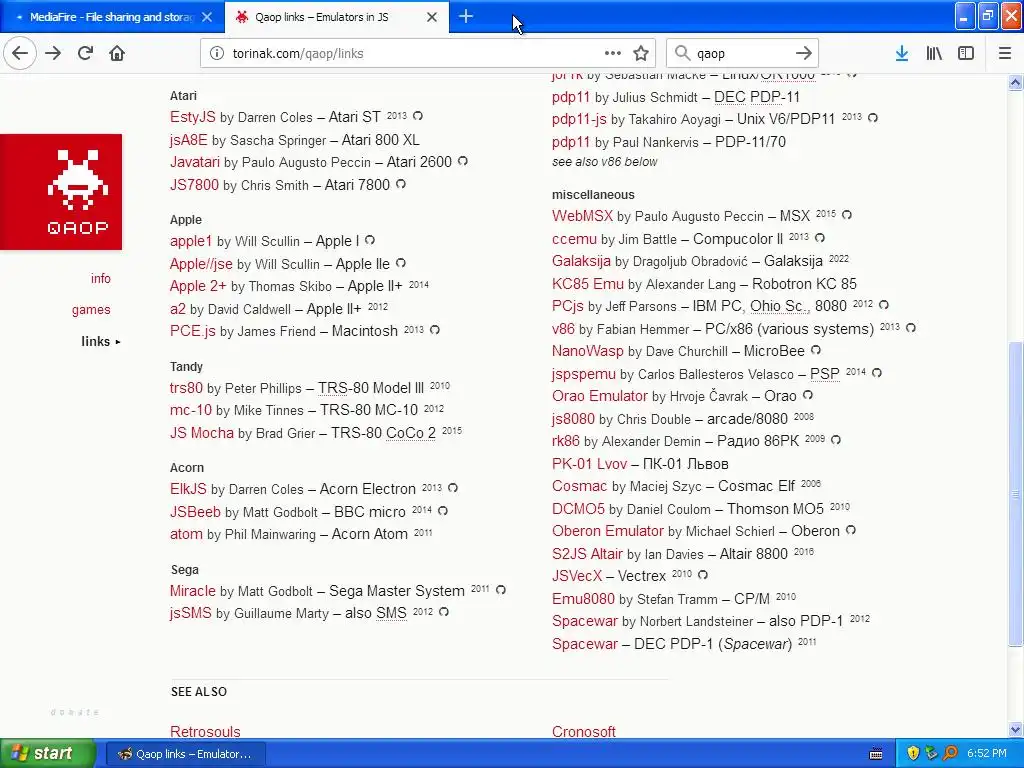Open the games page in sidebar
Image resolution: width=1024 pixels, height=768 pixels.
click(91, 310)
